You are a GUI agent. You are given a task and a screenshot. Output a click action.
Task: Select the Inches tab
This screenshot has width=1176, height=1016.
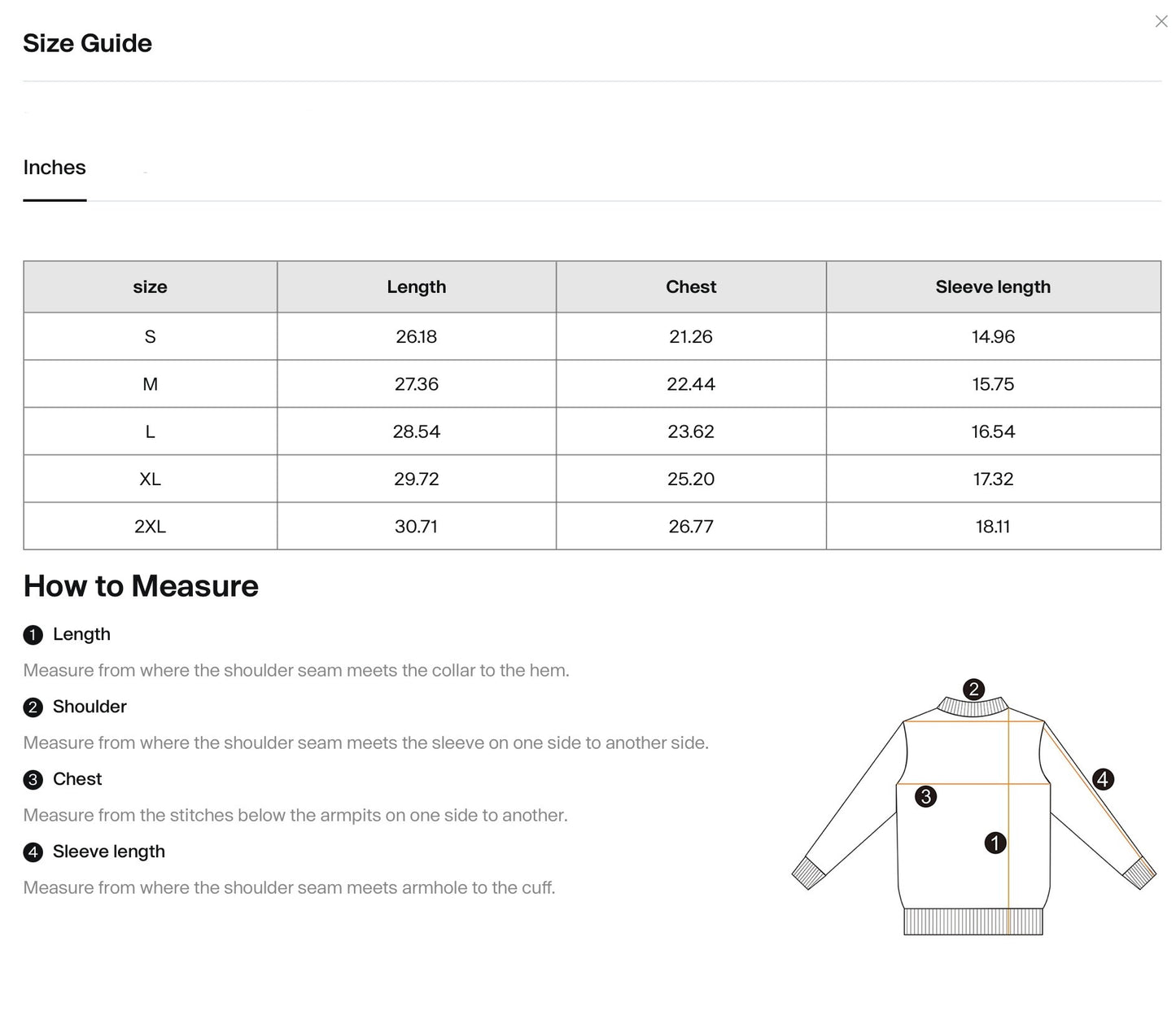tap(55, 168)
